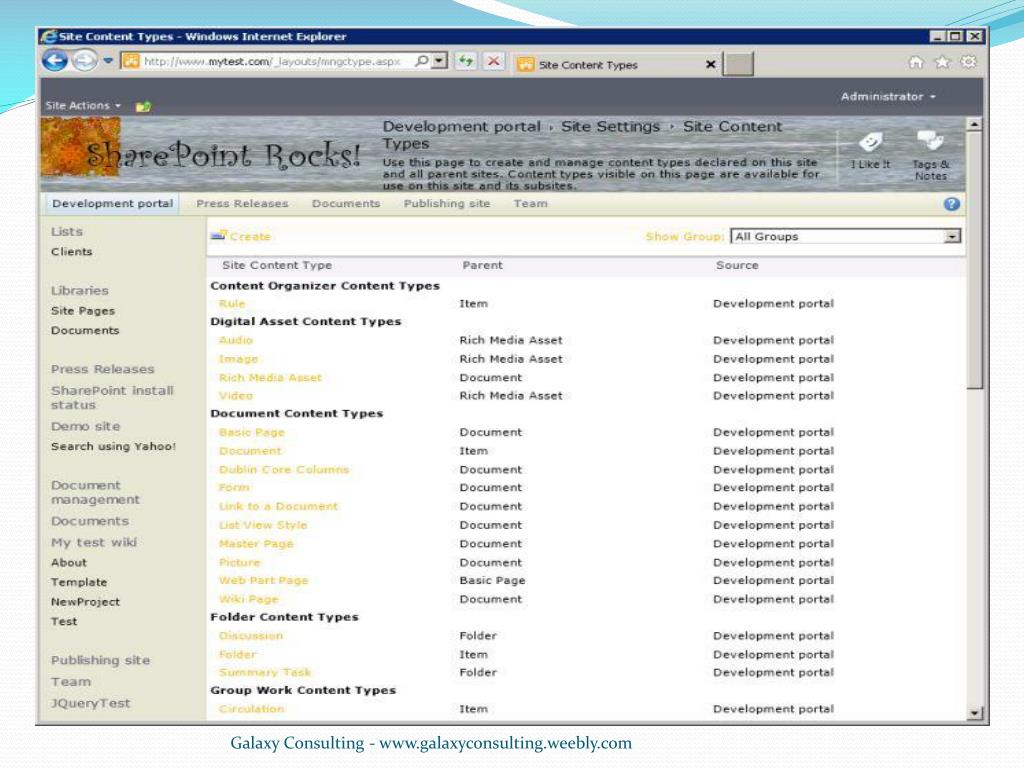Open the Picture content type
This screenshot has width=1024, height=768.
coord(240,563)
